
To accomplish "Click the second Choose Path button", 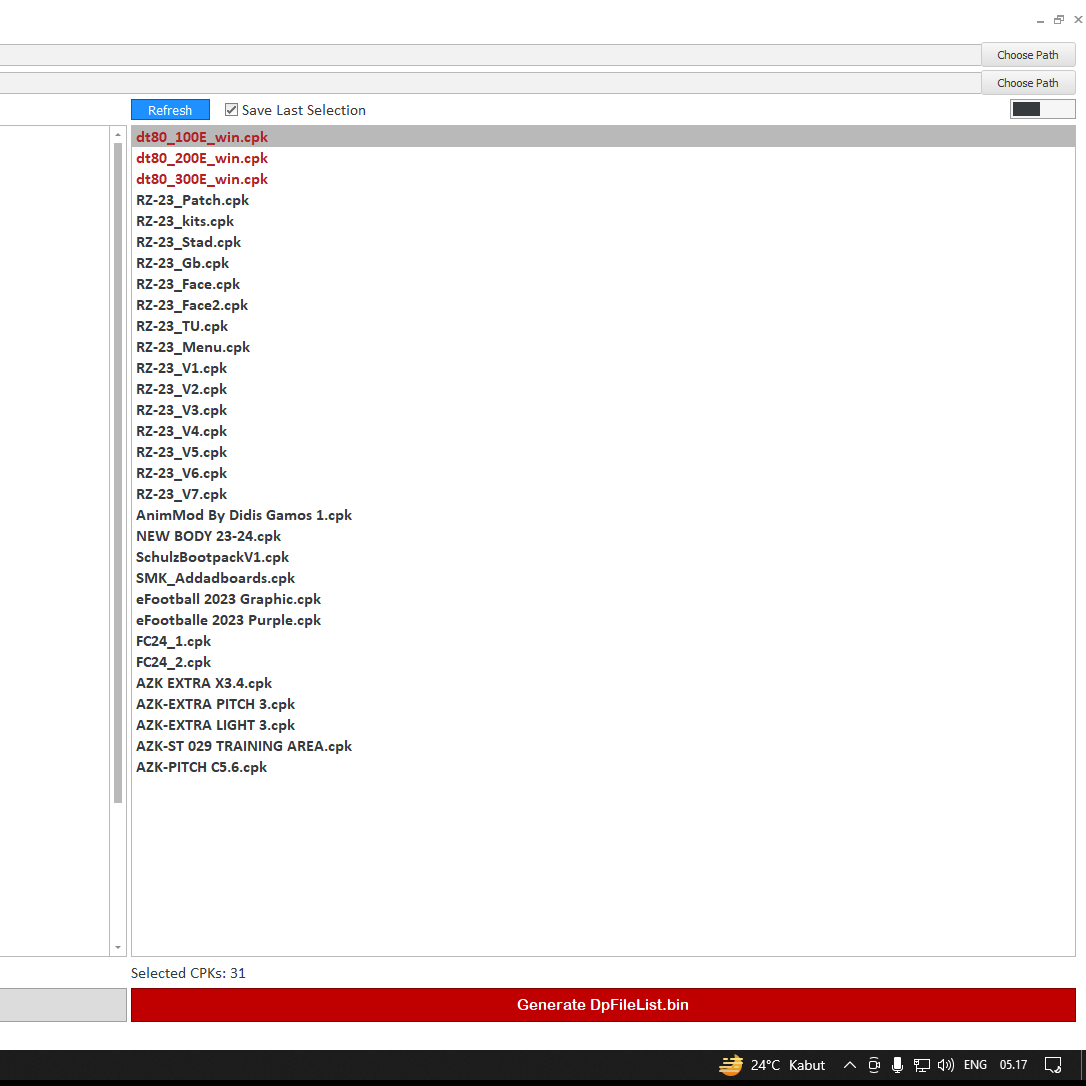I will click(1028, 82).
